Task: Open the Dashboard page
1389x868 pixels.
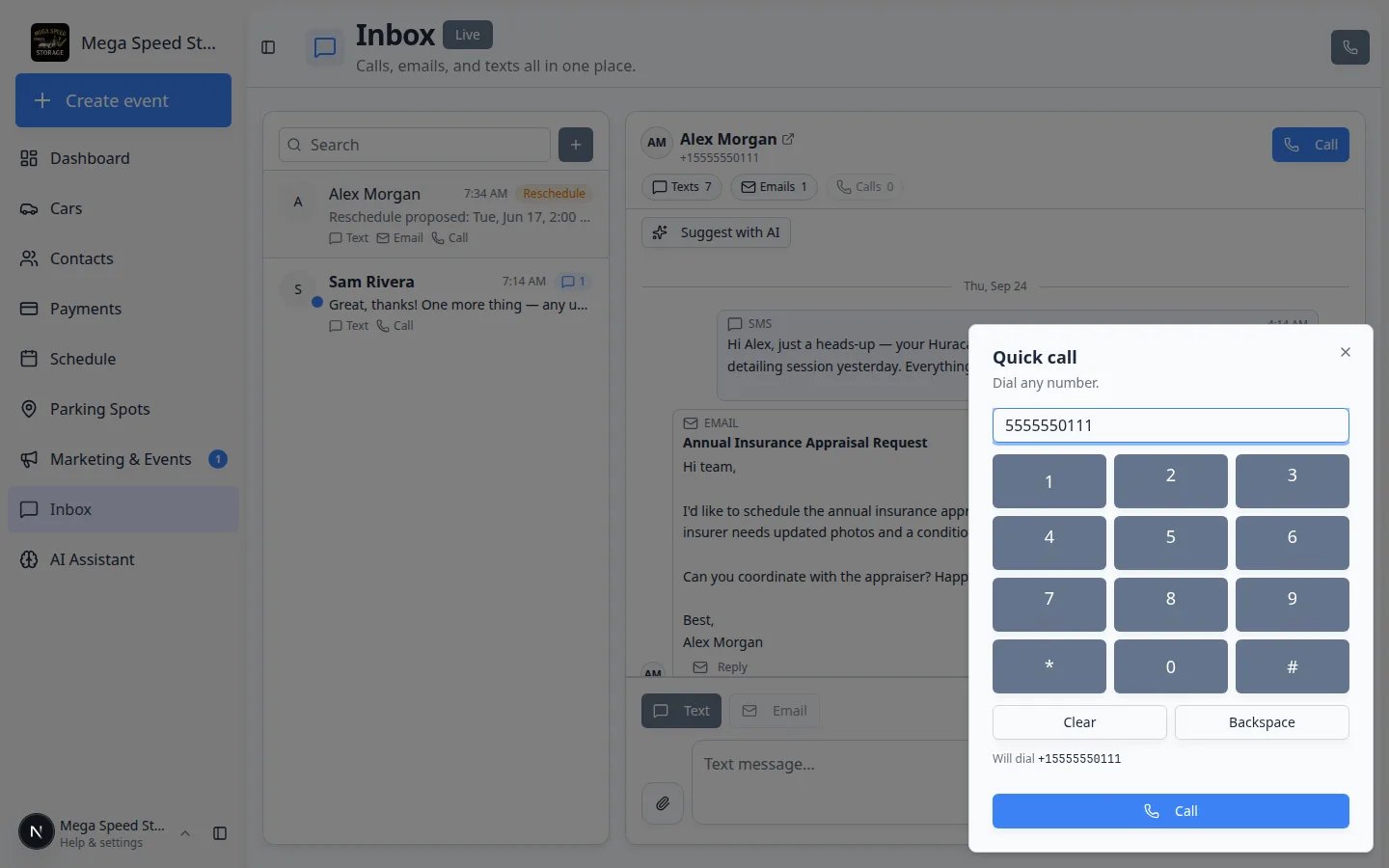Action: (123, 158)
